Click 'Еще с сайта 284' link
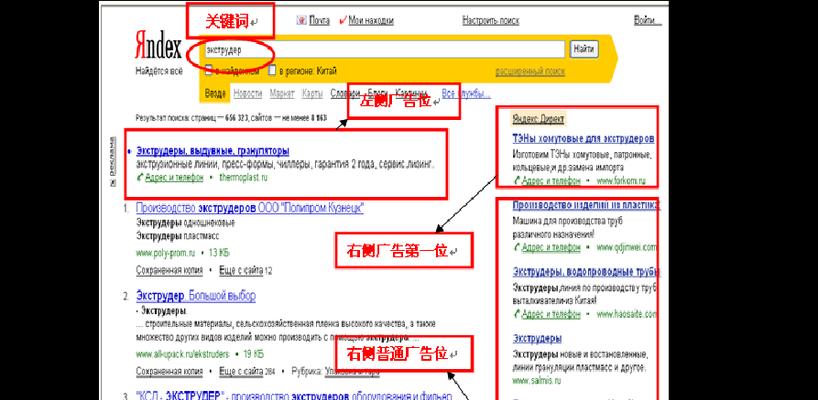818x400 pixels. click(x=247, y=372)
